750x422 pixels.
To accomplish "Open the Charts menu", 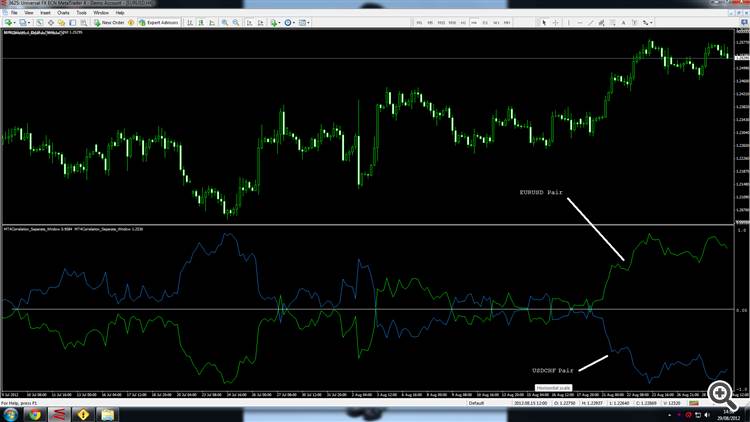I will click(63, 12).
